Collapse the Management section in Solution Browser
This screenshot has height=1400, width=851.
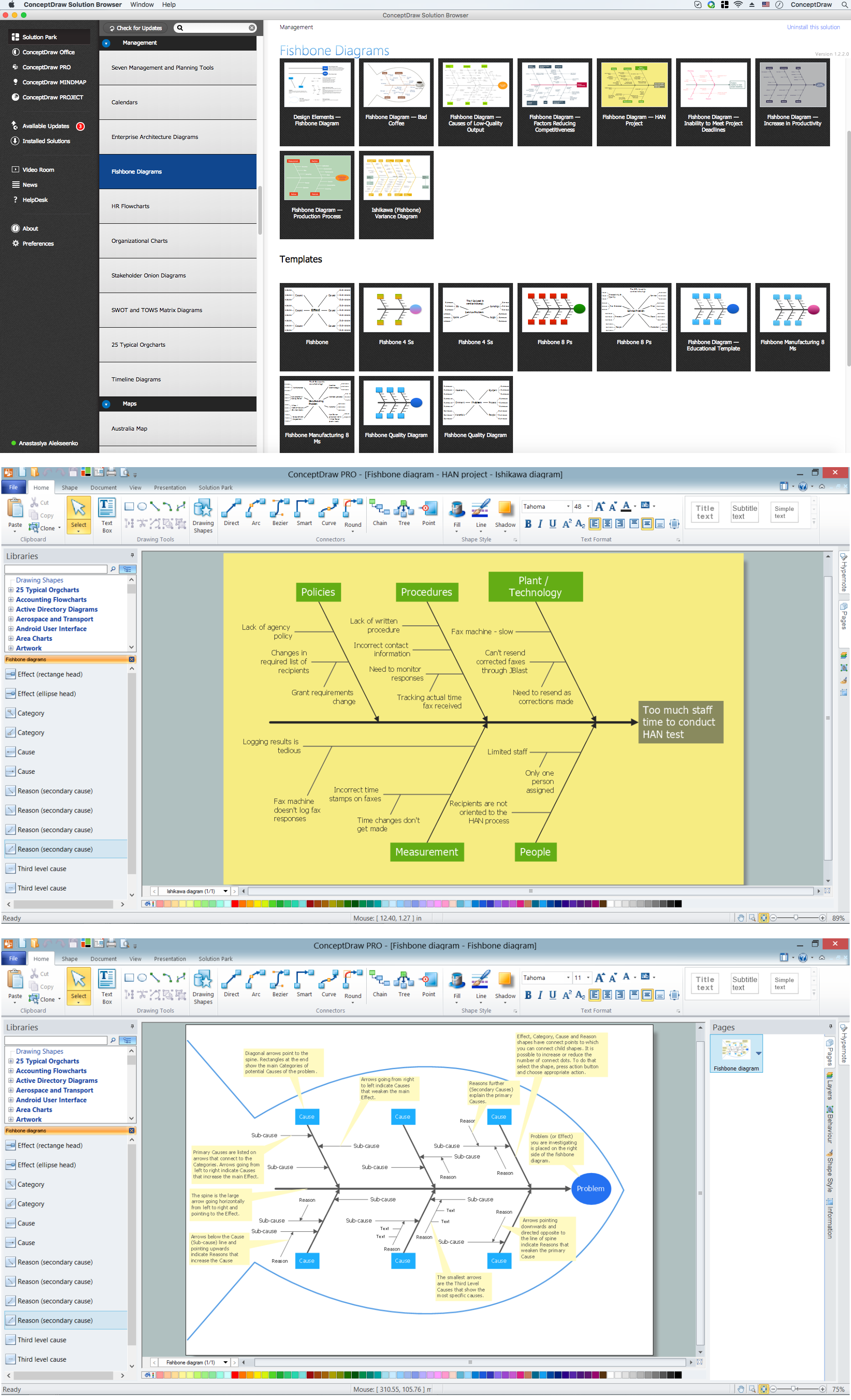106,43
